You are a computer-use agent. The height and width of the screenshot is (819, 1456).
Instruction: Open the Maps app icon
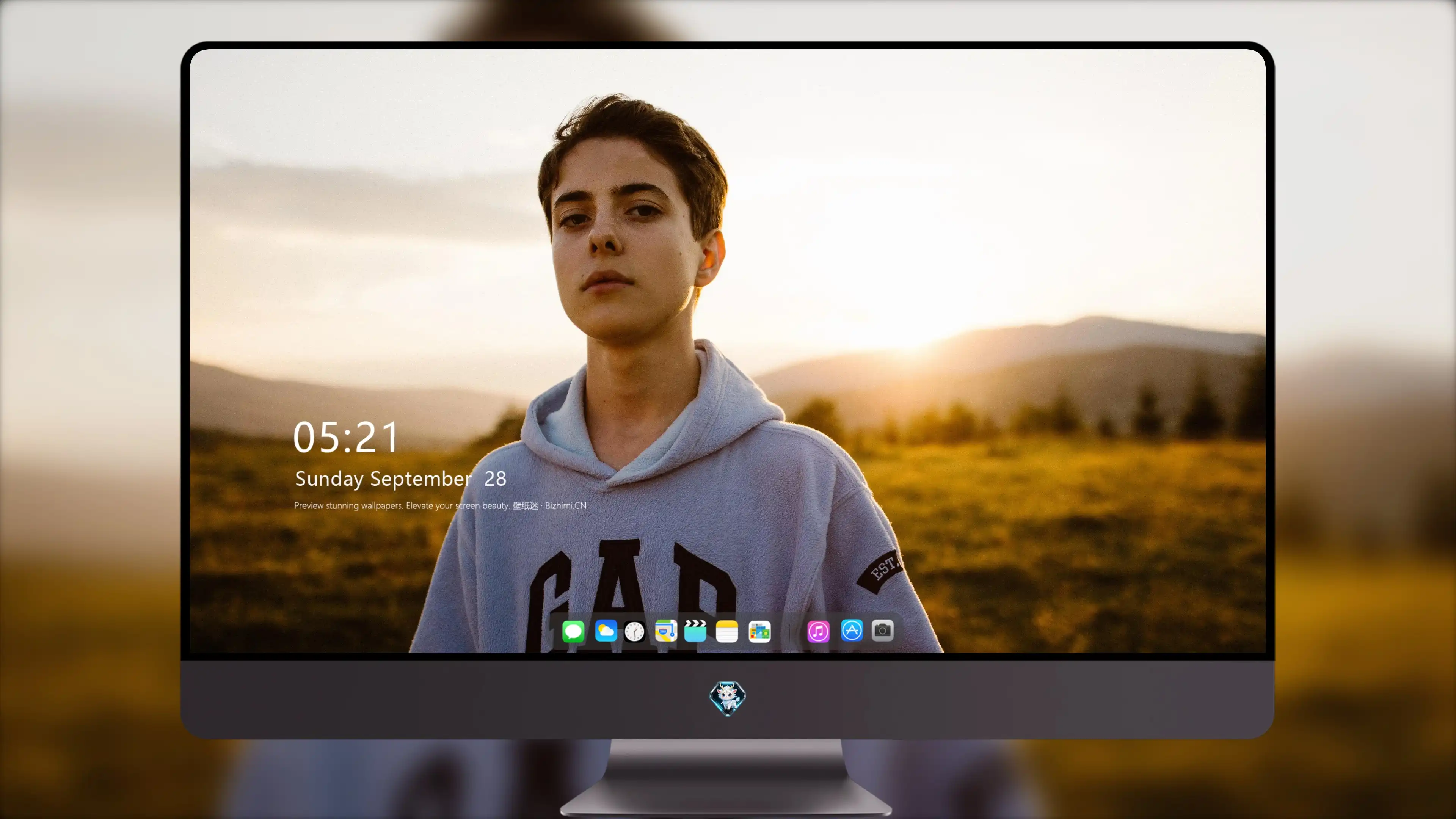click(666, 631)
